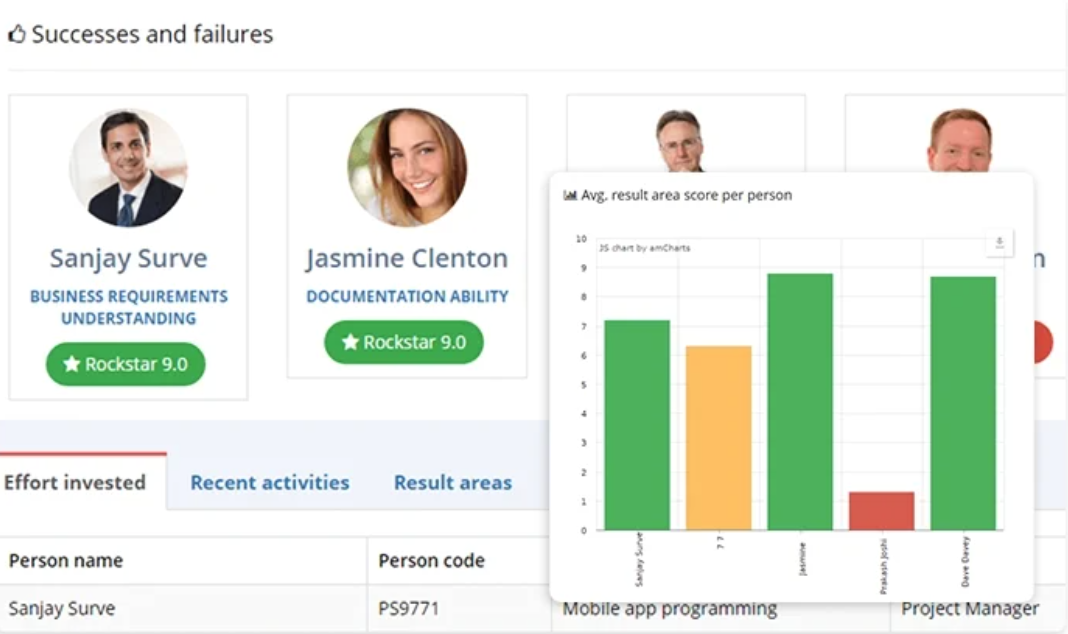Click the photo of the man with glasses
Viewport: 1068px width, 634px height.
(680, 140)
